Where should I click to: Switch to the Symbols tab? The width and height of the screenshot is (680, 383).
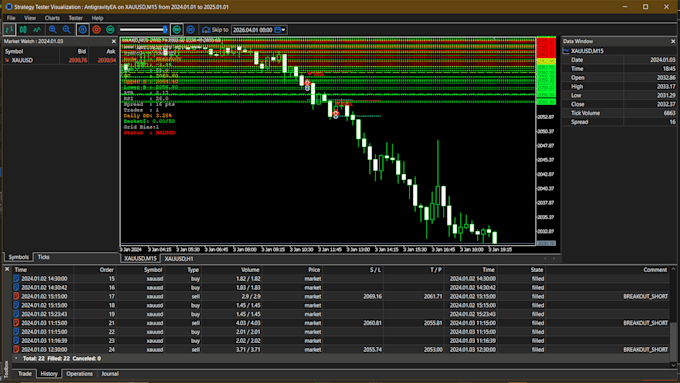click(19, 257)
